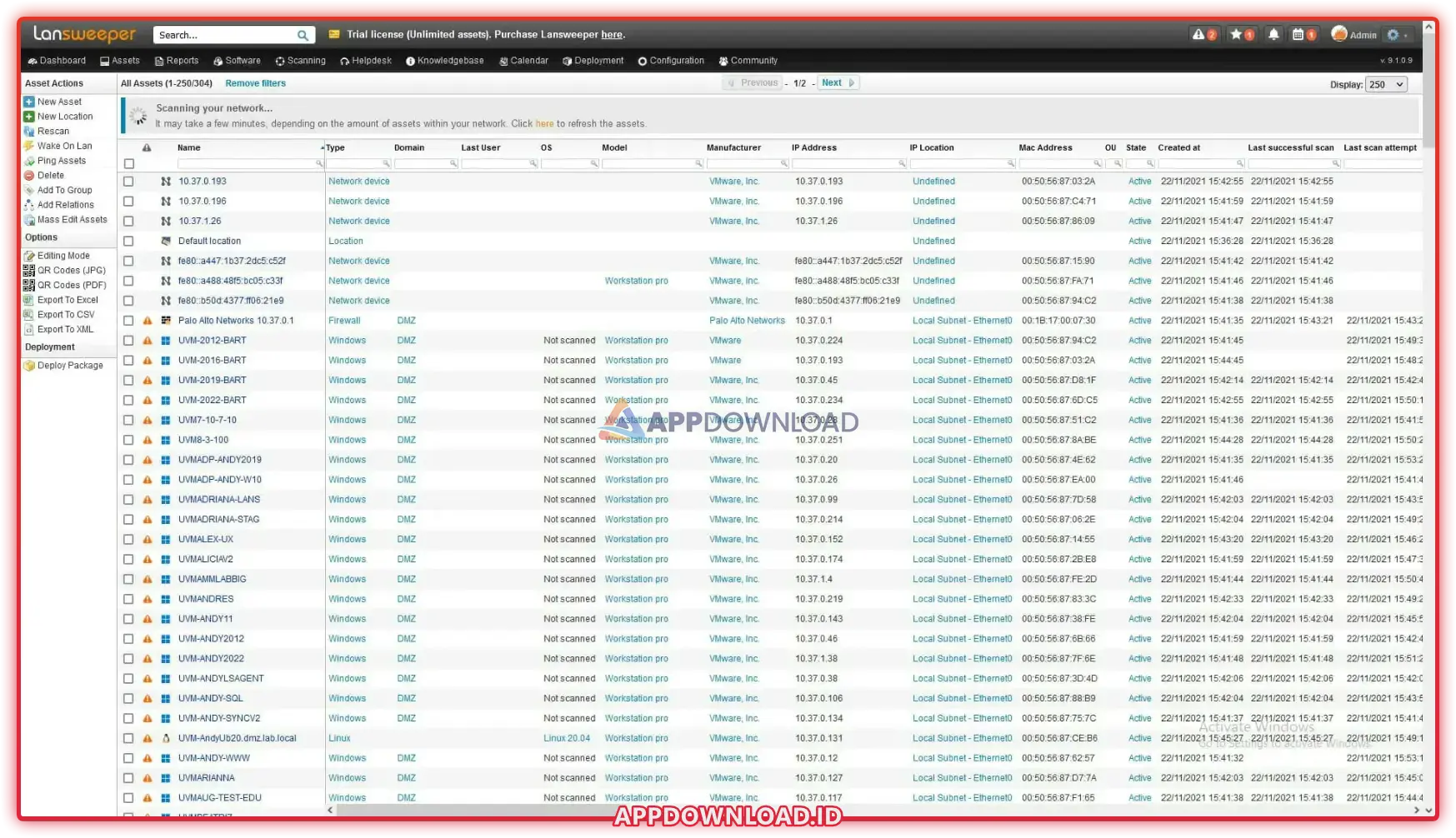
Task: Open the Helpdesk menu
Action: coord(365,61)
